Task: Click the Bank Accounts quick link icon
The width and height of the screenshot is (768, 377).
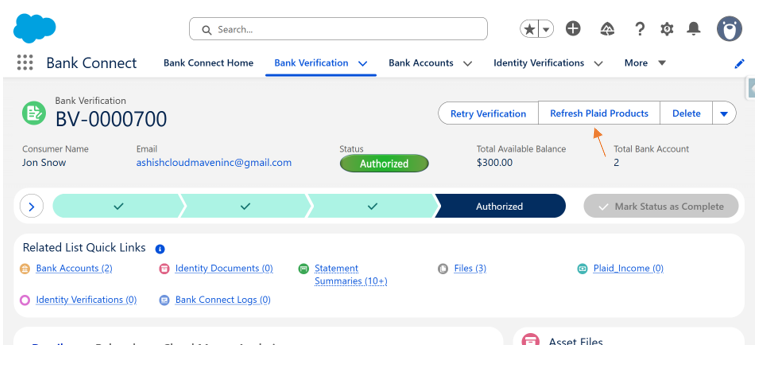Action: 25,269
